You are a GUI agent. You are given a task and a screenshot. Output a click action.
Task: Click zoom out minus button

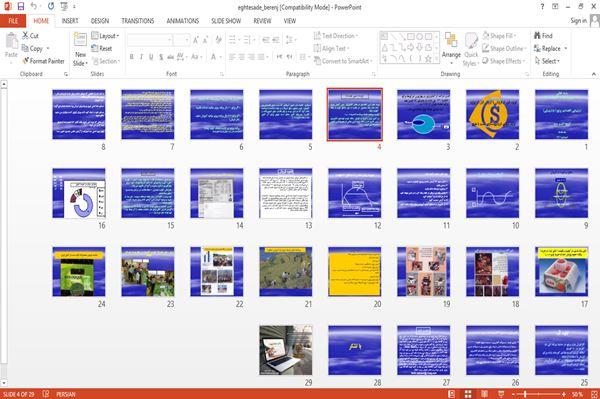(514, 394)
